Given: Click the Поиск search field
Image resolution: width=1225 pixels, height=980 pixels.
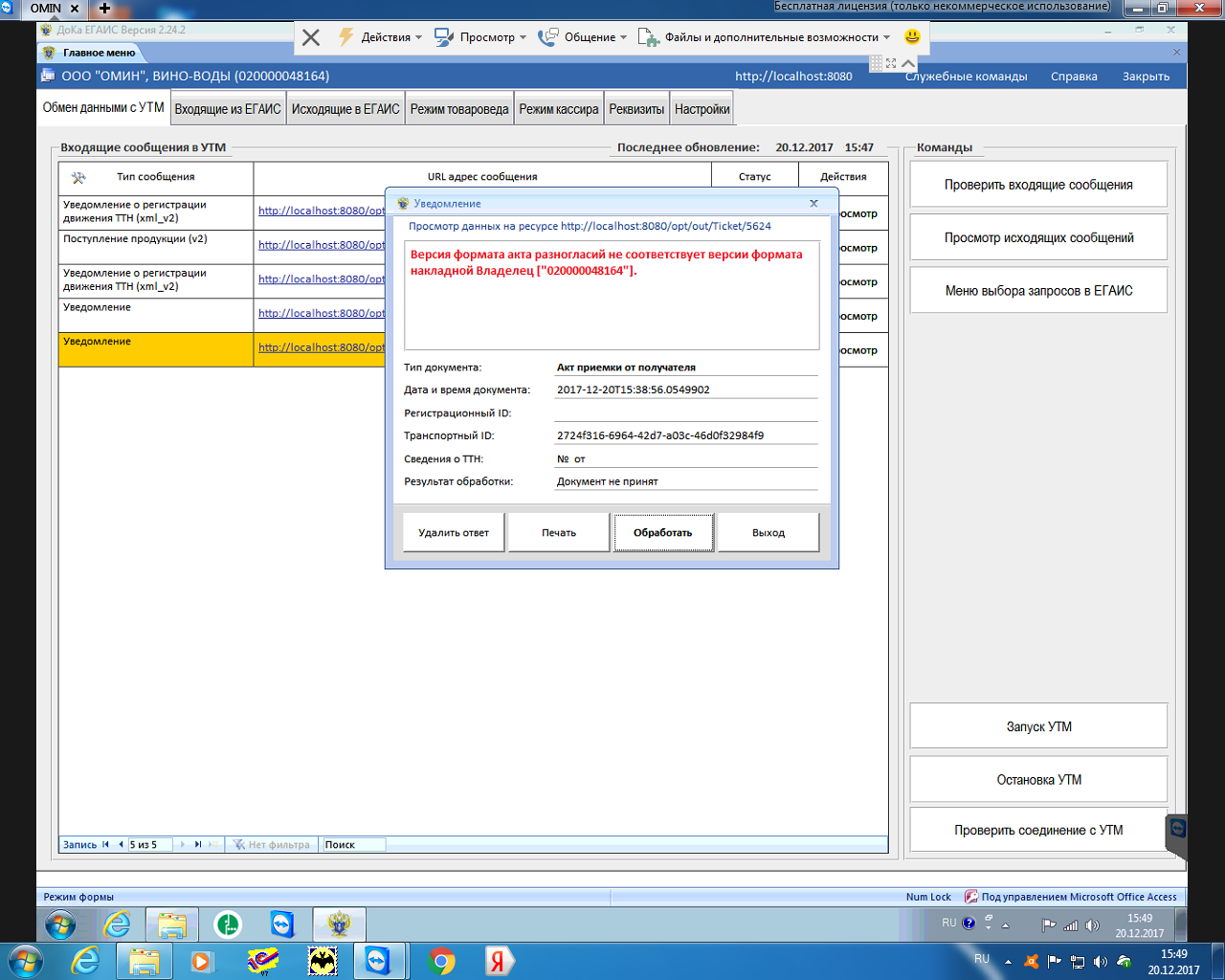Looking at the screenshot, I should (x=353, y=844).
